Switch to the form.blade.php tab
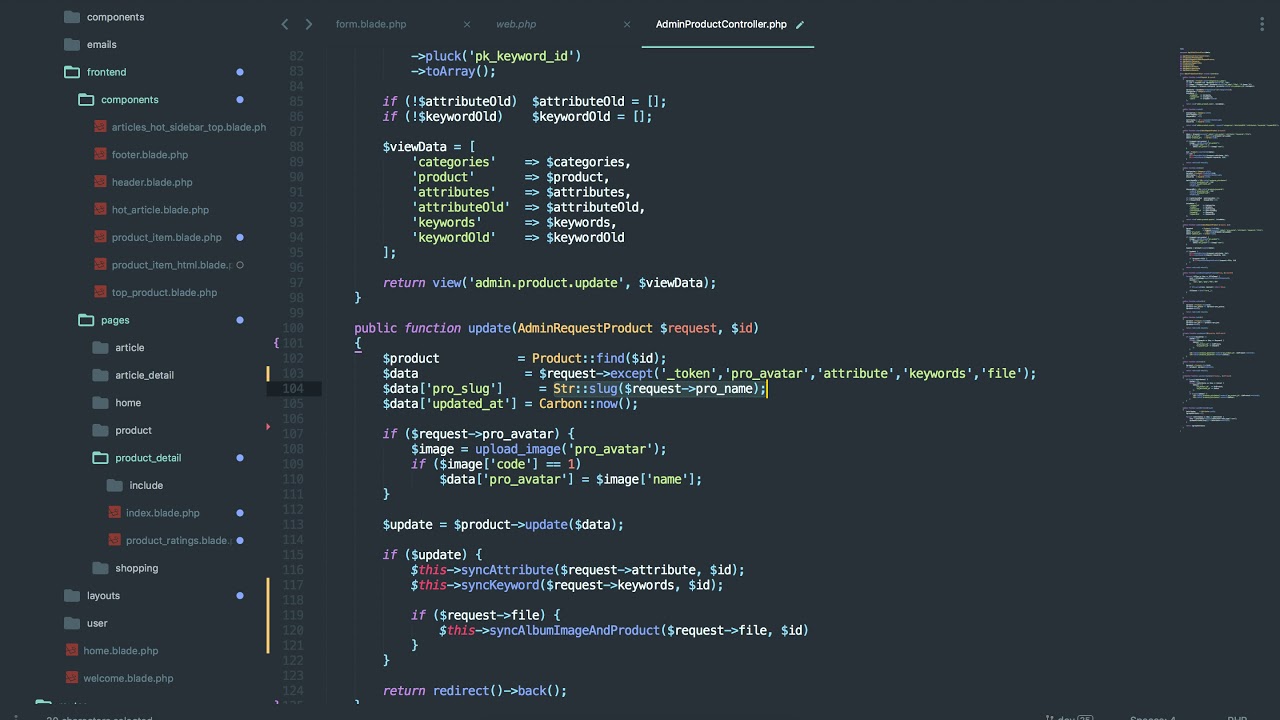The width and height of the screenshot is (1280, 720). pos(371,24)
